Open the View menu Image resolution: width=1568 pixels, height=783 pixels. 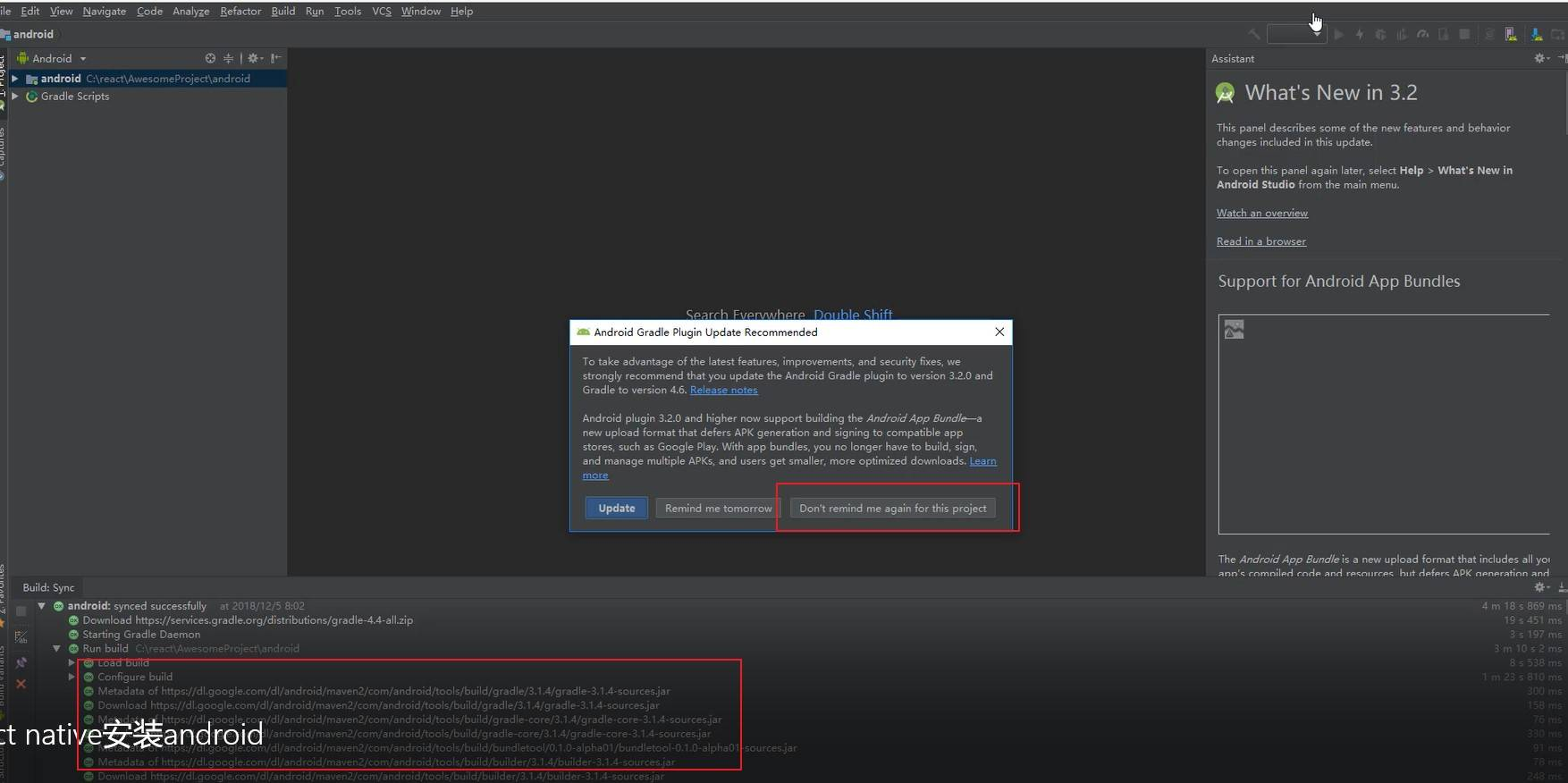(x=62, y=12)
